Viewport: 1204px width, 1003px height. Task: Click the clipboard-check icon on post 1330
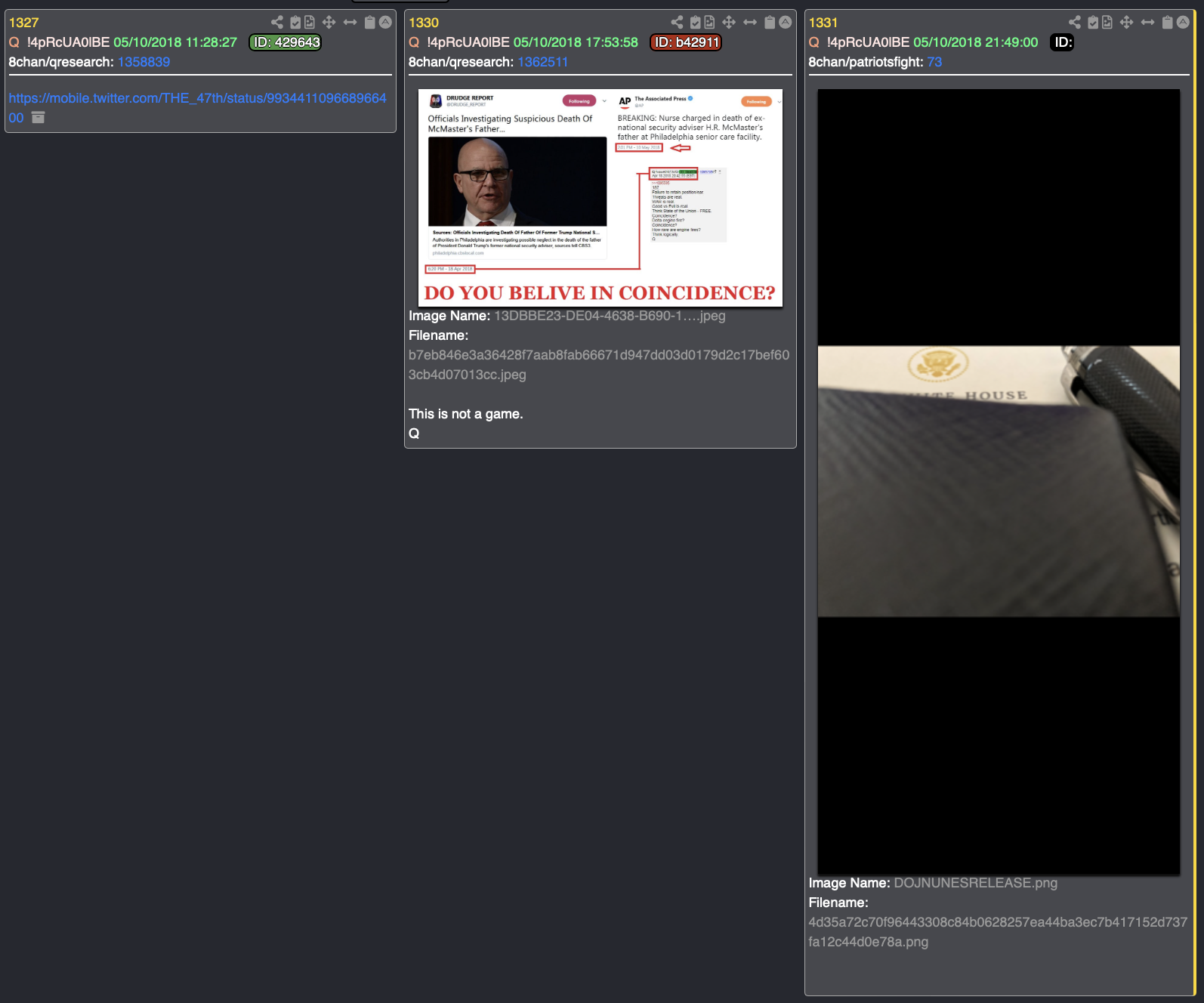[x=695, y=23]
